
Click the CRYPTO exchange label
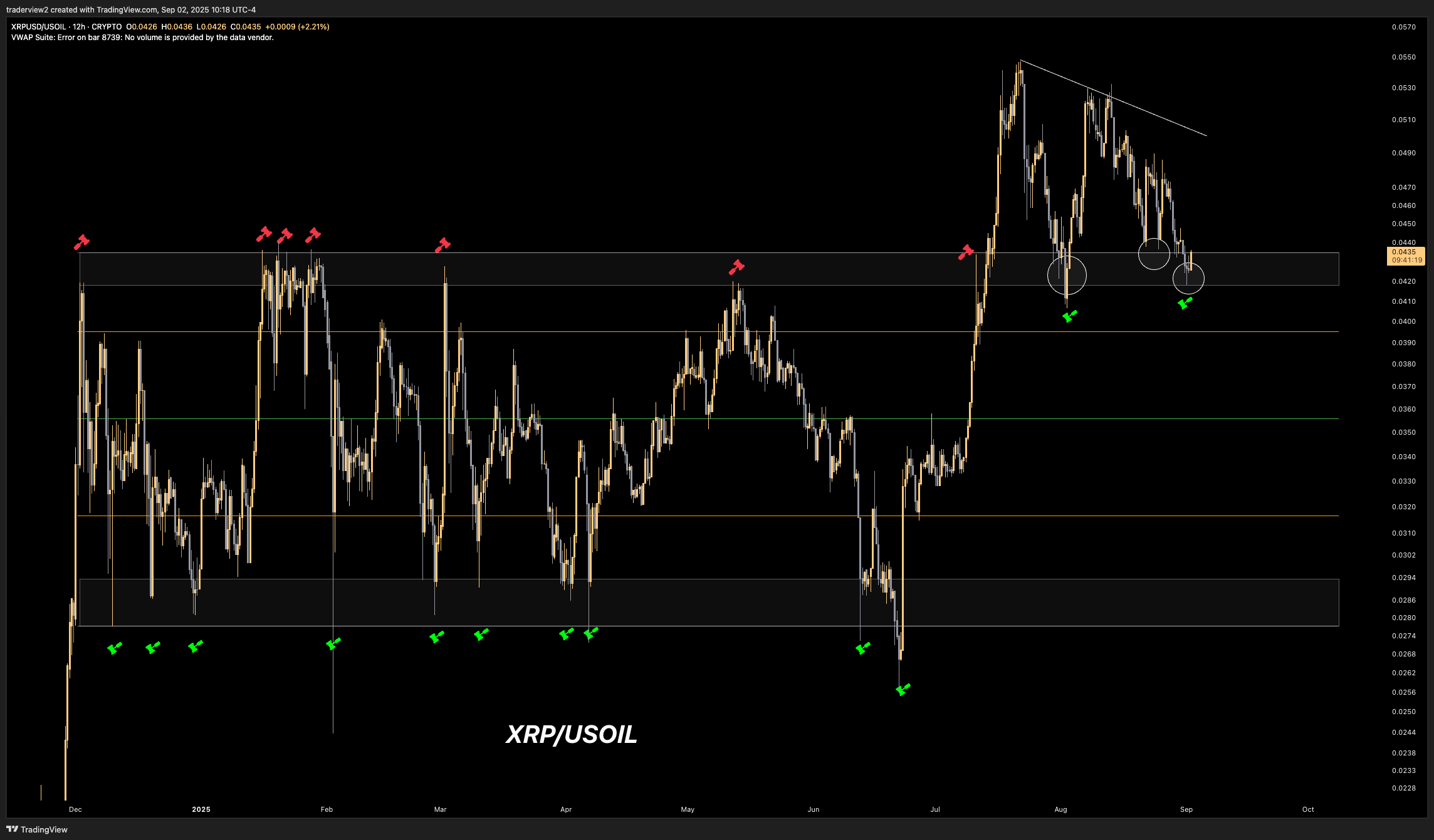106,27
